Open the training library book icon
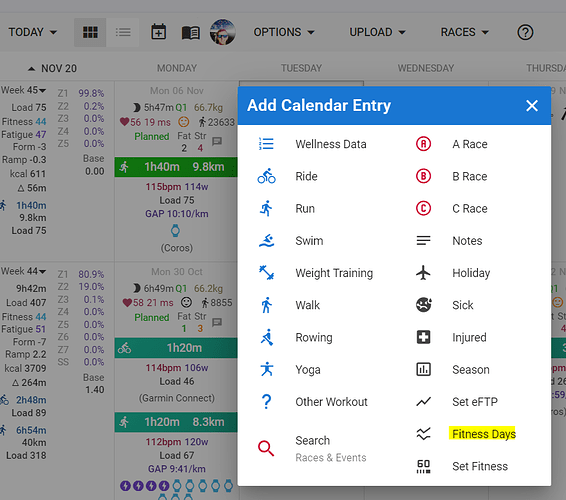Viewport: 566px width, 500px height. [191, 32]
